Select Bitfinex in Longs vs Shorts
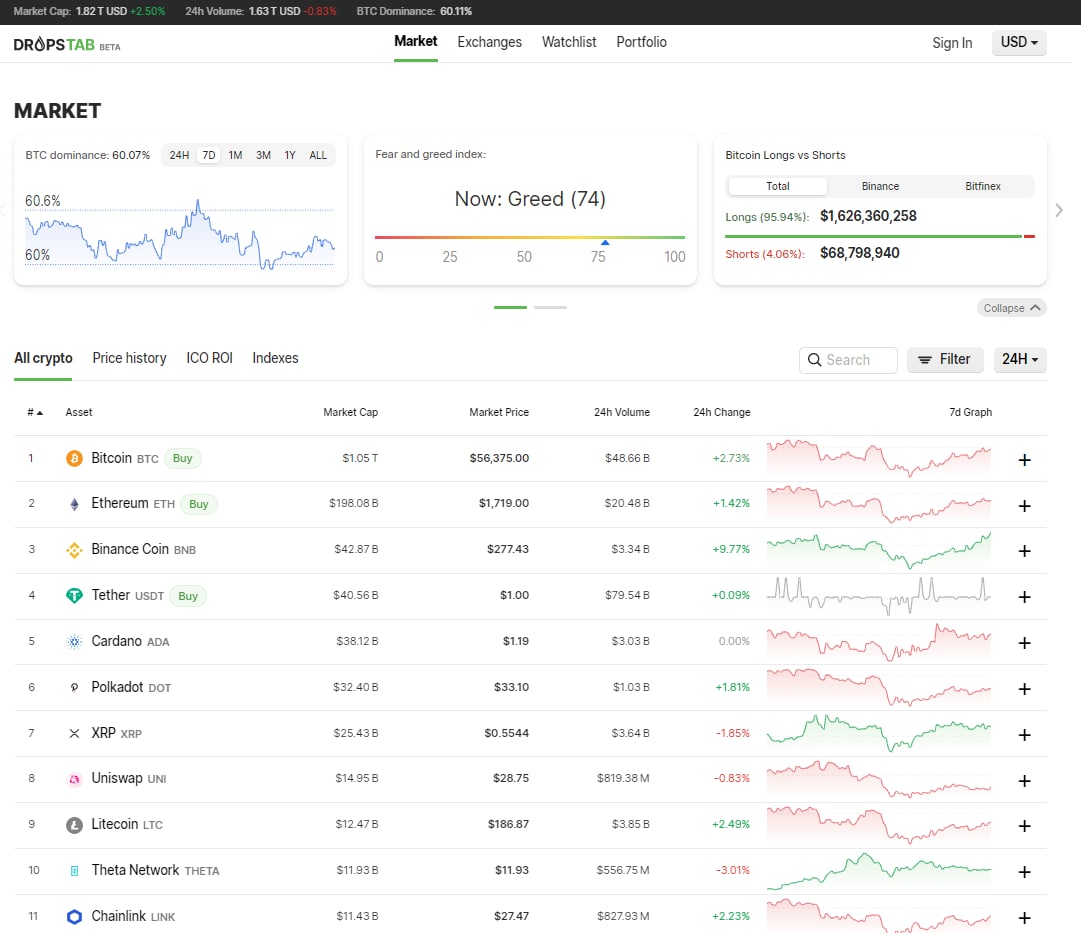 click(982, 186)
